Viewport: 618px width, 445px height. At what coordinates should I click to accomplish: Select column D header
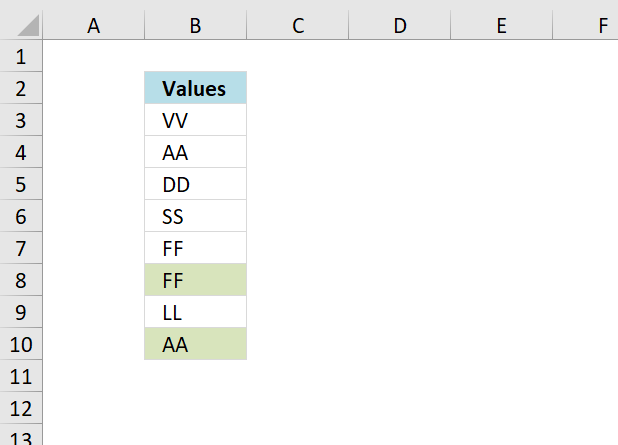(400, 26)
